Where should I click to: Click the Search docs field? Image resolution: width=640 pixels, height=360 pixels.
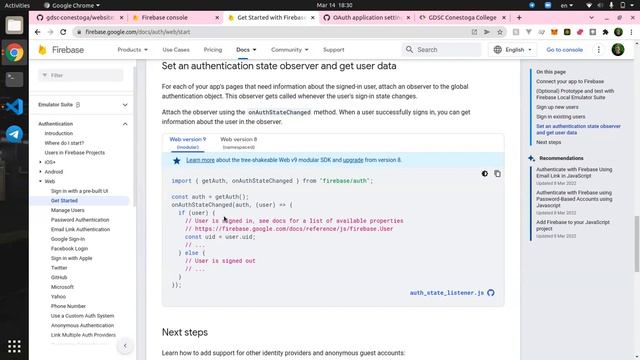coord(442,50)
